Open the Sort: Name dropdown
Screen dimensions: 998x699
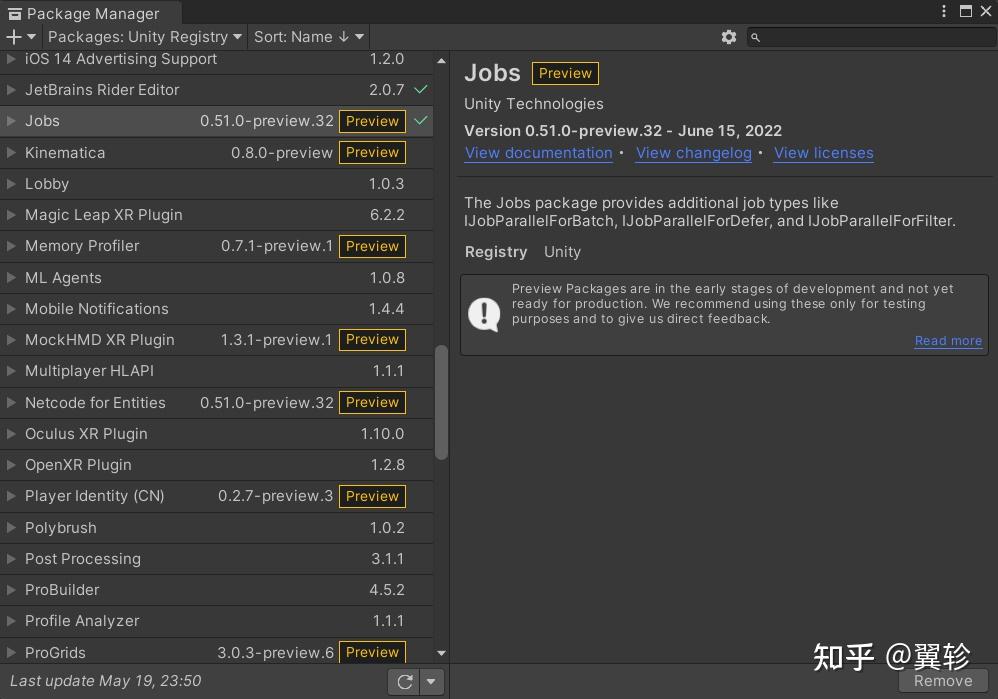307,37
